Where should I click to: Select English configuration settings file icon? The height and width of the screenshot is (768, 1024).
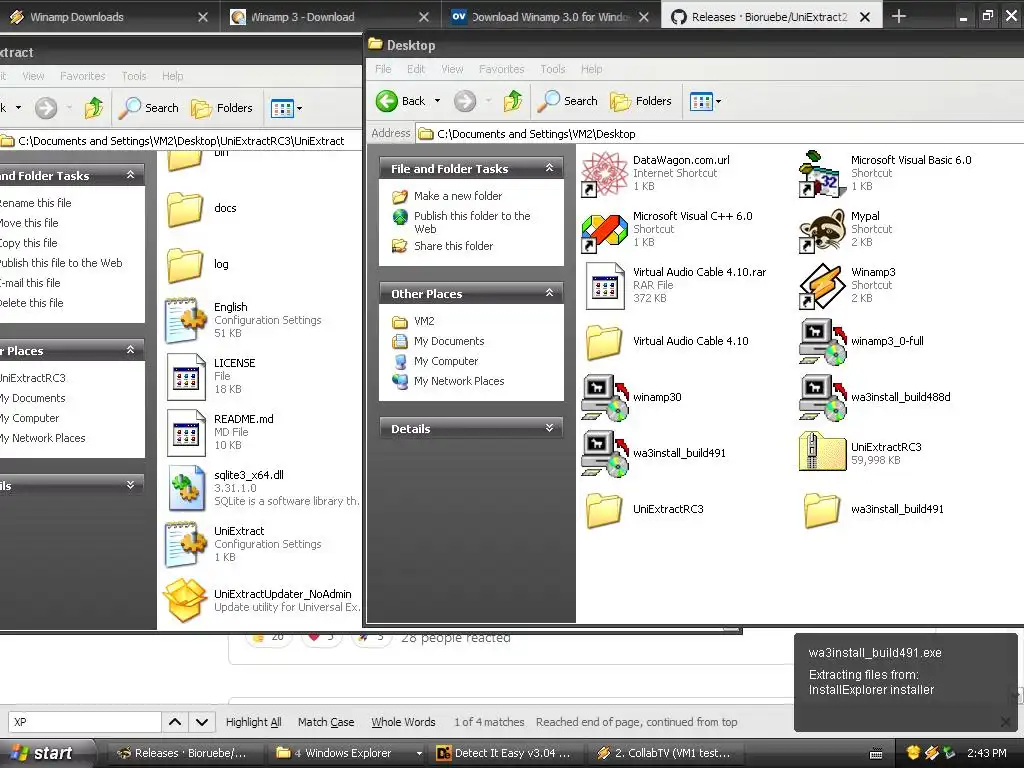185,320
